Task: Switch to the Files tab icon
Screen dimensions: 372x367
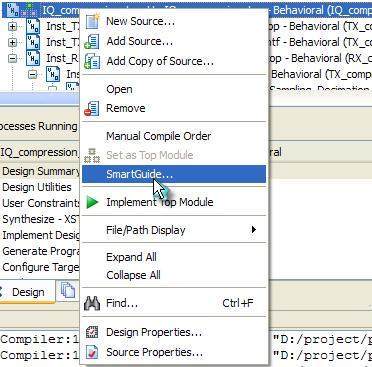Action: (x=68, y=290)
